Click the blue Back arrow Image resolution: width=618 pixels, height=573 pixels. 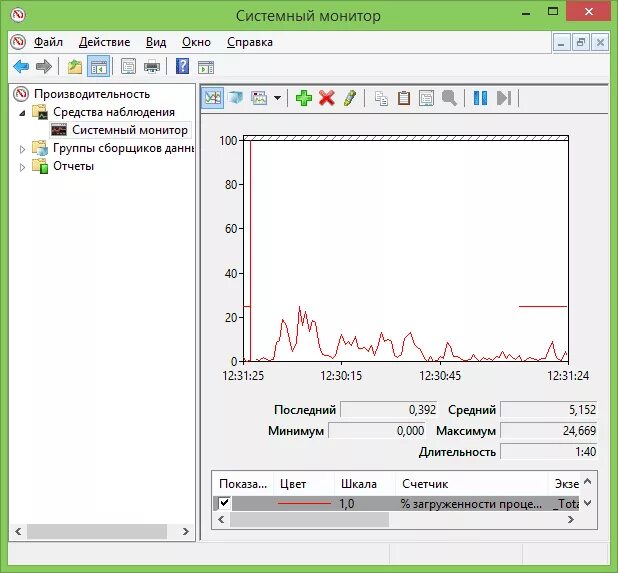21,67
